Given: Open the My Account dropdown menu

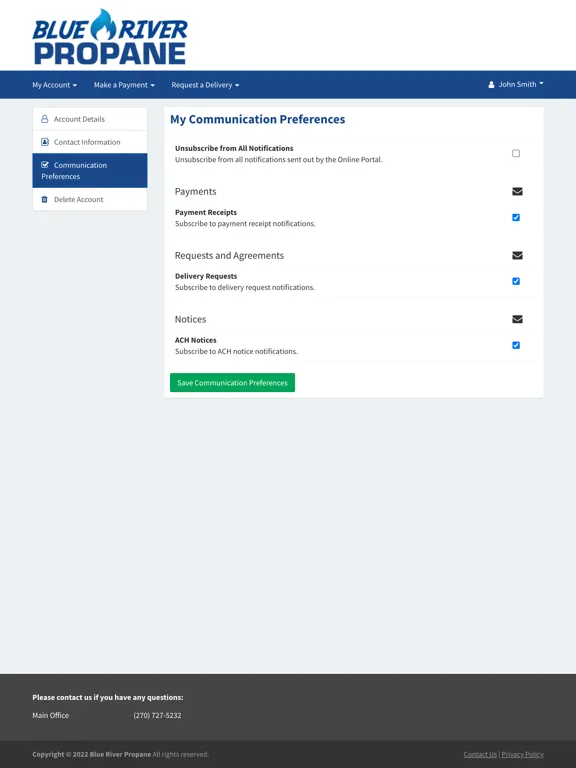Looking at the screenshot, I should (54, 85).
